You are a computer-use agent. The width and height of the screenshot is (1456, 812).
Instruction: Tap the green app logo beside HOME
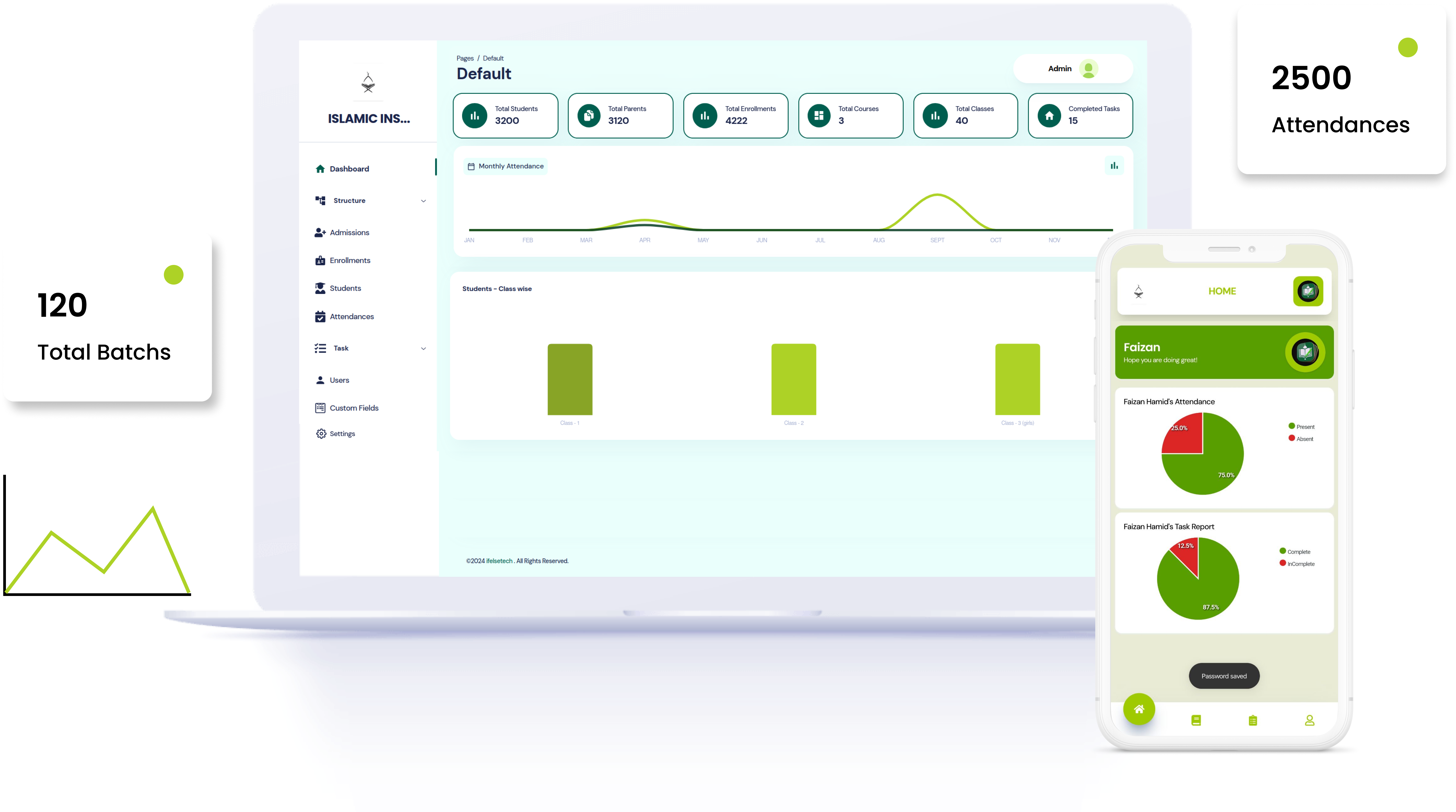[1308, 292]
